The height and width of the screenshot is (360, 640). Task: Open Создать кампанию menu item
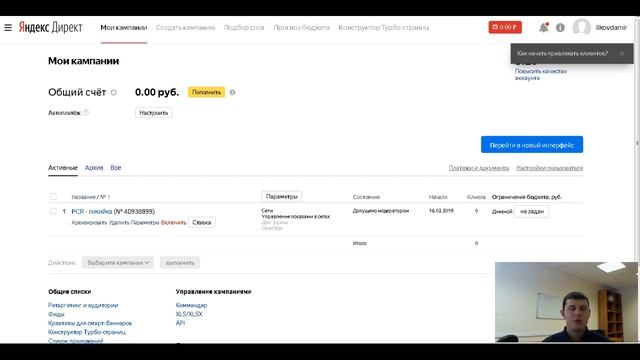[x=185, y=28]
